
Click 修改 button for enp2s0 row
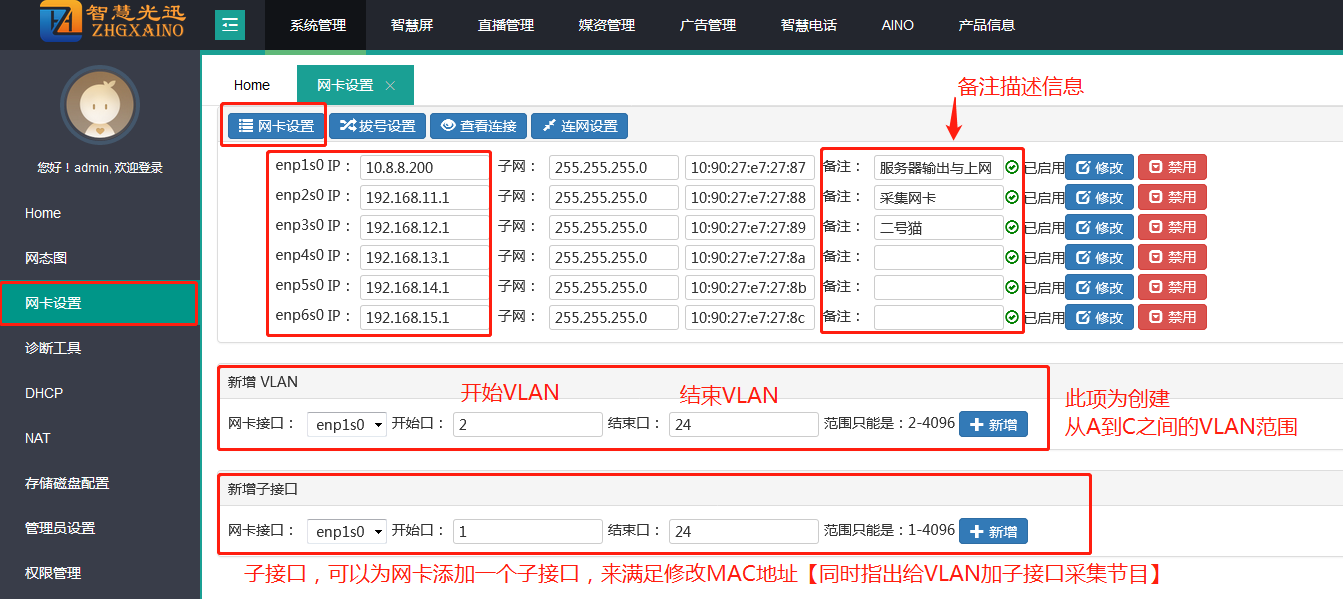coord(1099,198)
